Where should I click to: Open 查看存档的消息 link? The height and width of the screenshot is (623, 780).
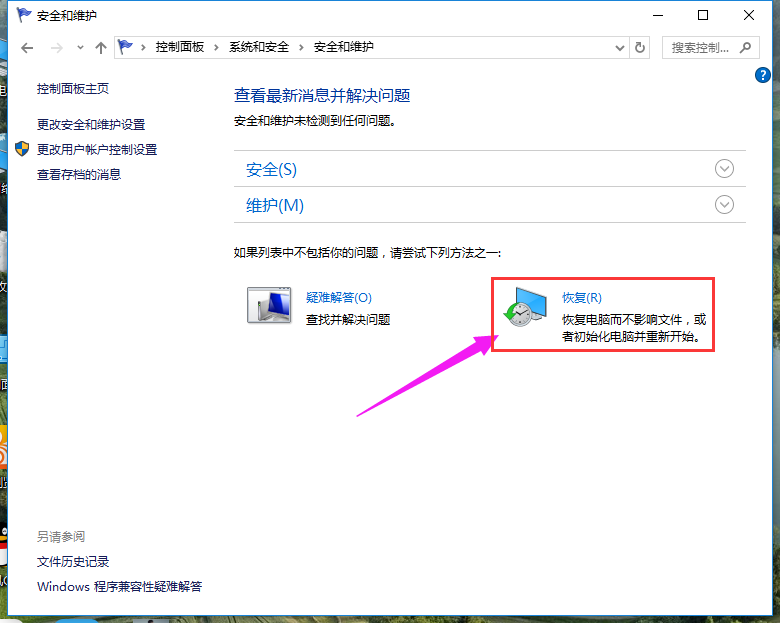[79, 174]
